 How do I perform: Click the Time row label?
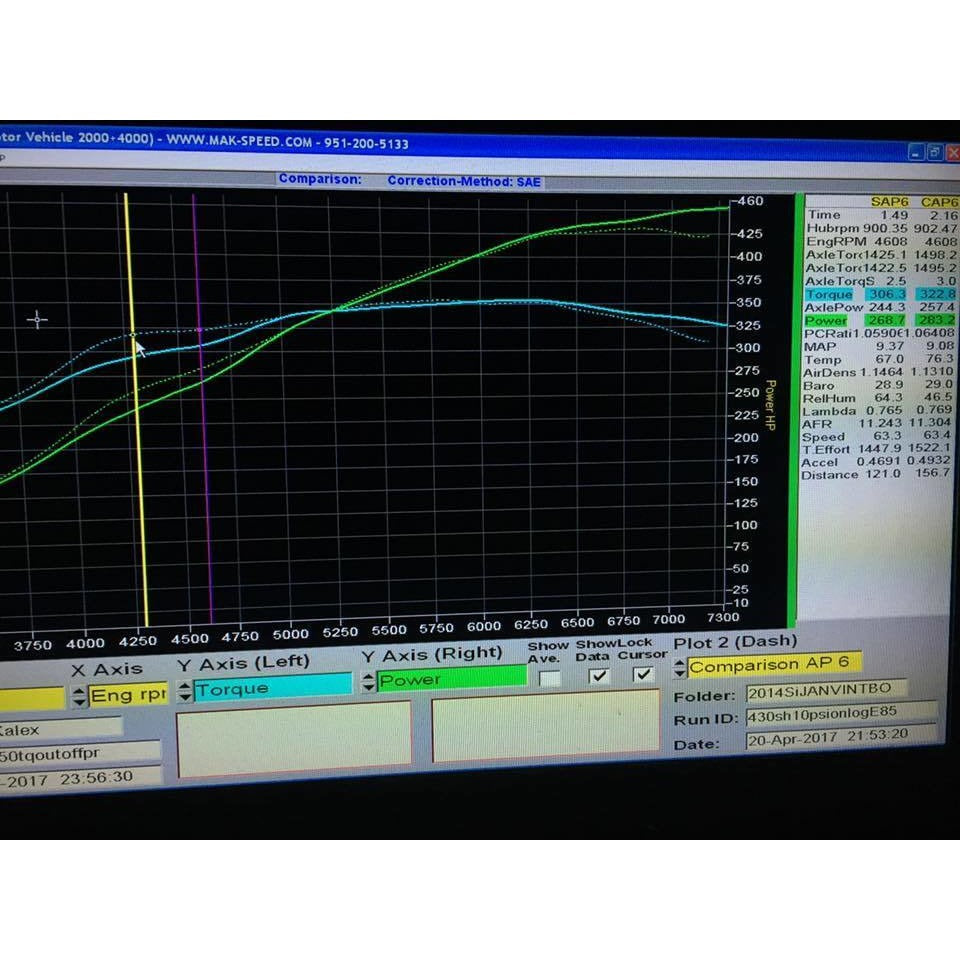(824, 215)
